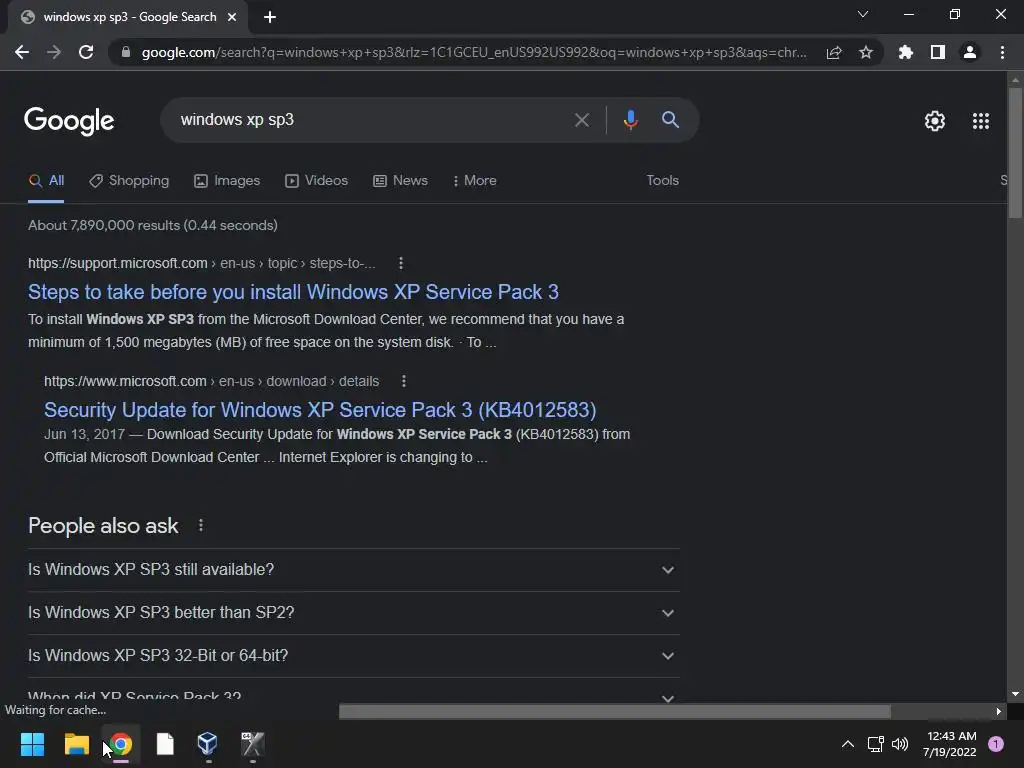This screenshot has width=1024, height=768.
Task: Click the horizontal scrollbar thumb
Action: (615, 711)
